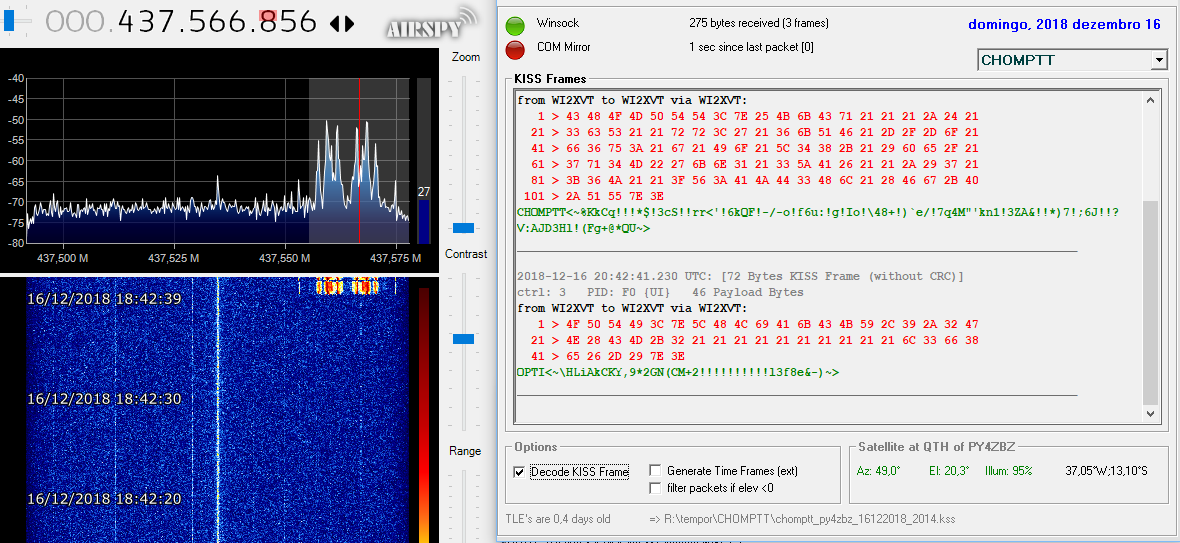
Task: Click the Contrast slider handle
Action: [464, 339]
